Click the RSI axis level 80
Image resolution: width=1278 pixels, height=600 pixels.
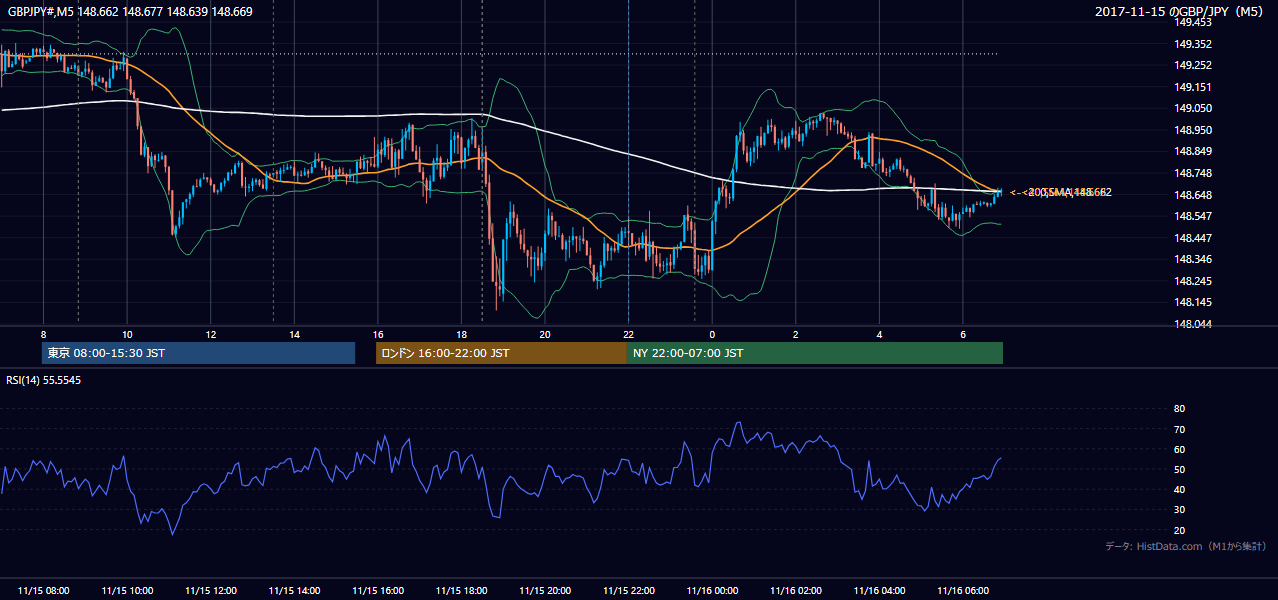[x=1179, y=409]
